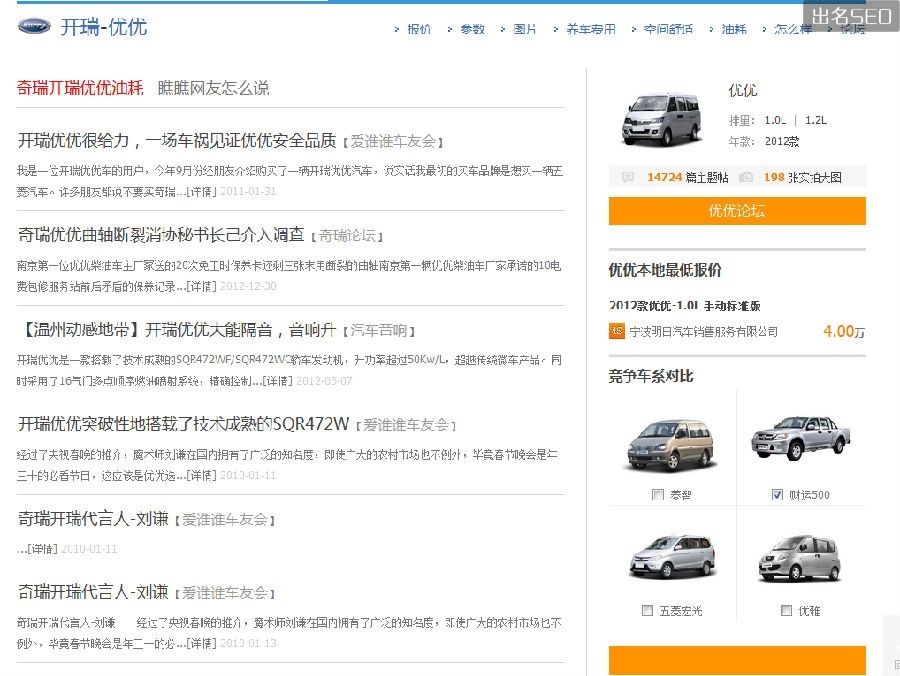Click the date 2011-01-31
This screenshot has height=676, width=900.
click(x=248, y=191)
